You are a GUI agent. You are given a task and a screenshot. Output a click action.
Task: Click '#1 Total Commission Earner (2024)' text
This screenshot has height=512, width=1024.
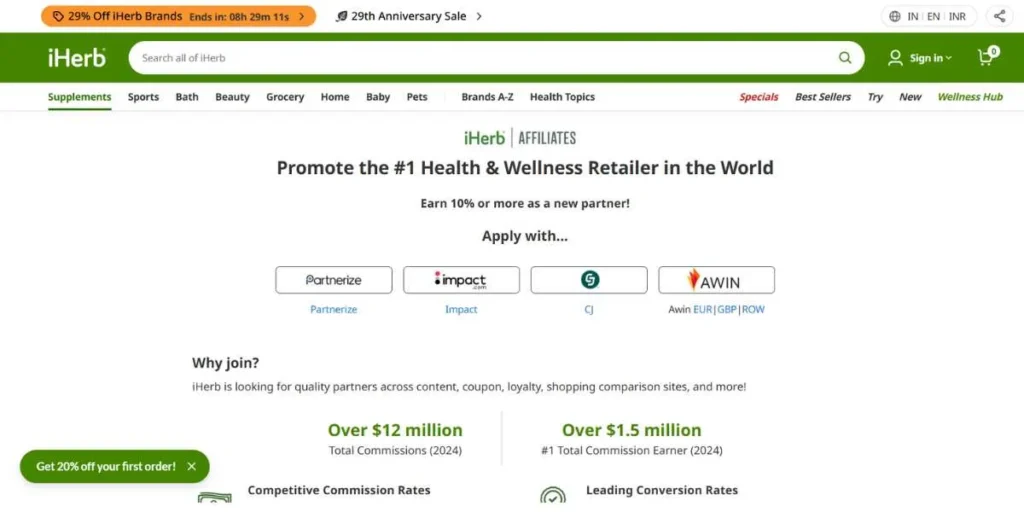coord(632,451)
